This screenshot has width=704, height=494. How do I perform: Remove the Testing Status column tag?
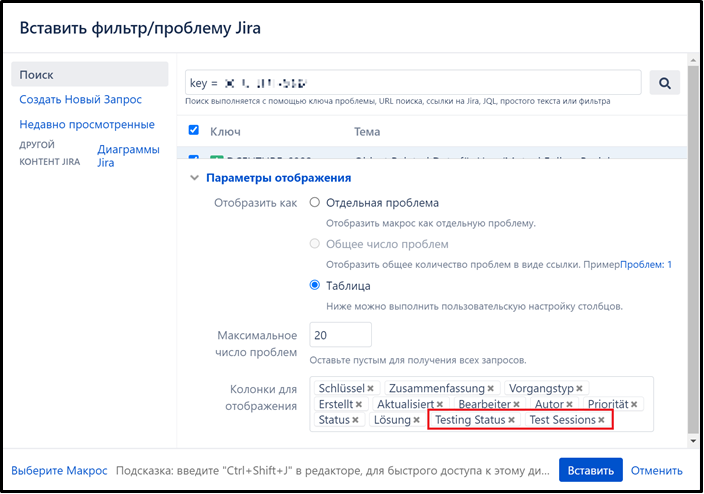(511, 420)
